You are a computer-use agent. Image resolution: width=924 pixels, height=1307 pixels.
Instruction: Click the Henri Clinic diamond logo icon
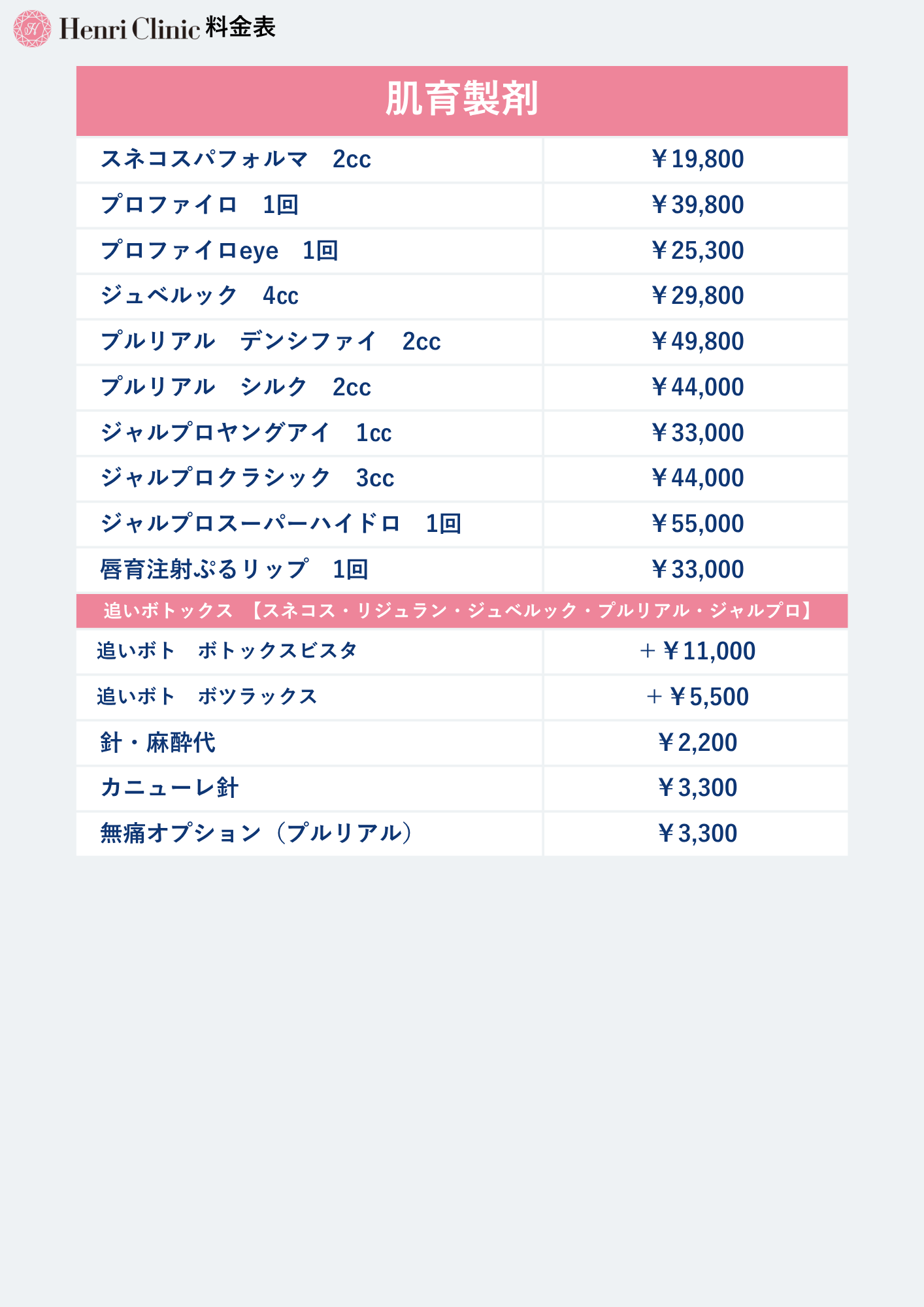click(32, 28)
